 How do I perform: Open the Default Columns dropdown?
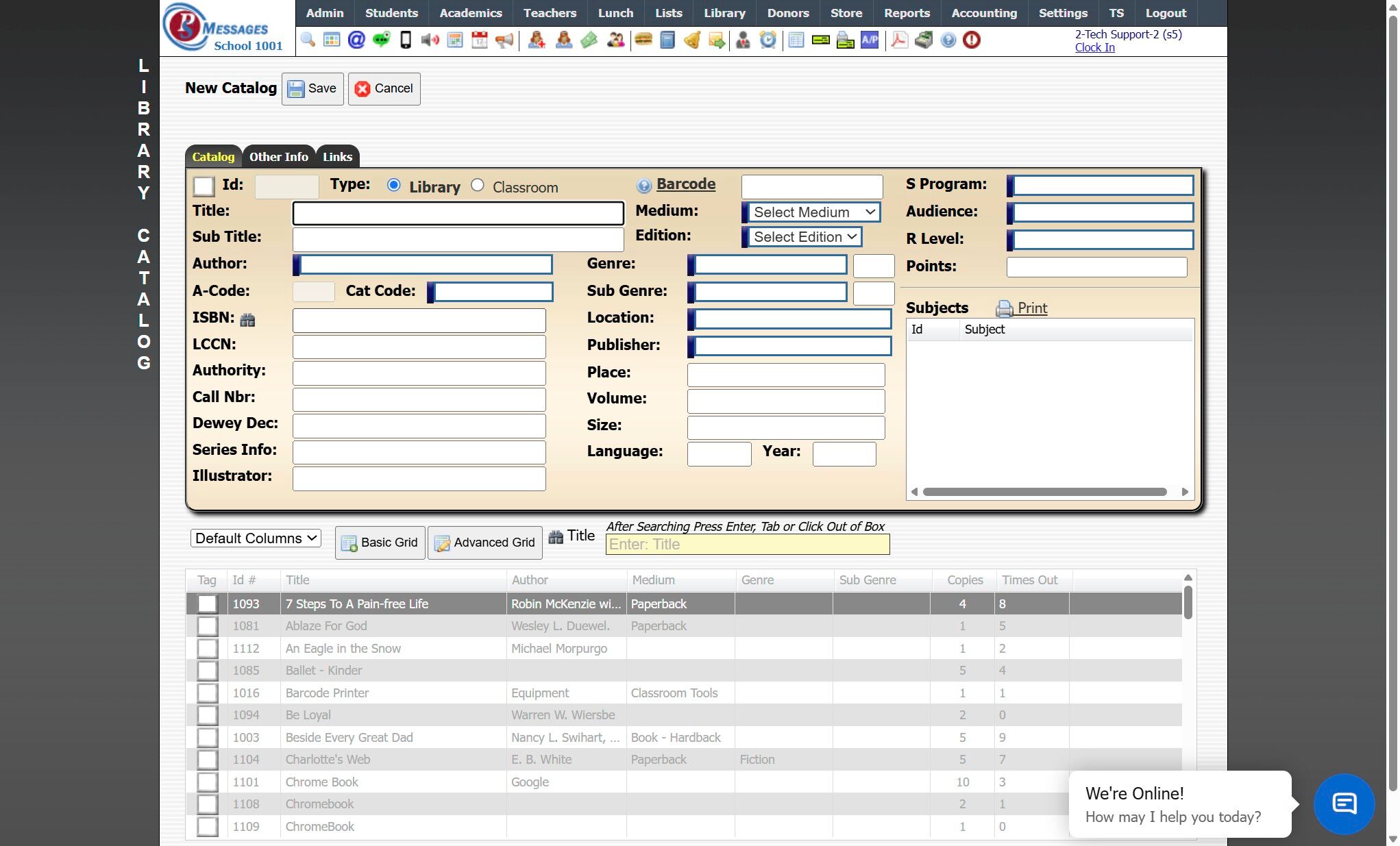tap(256, 538)
